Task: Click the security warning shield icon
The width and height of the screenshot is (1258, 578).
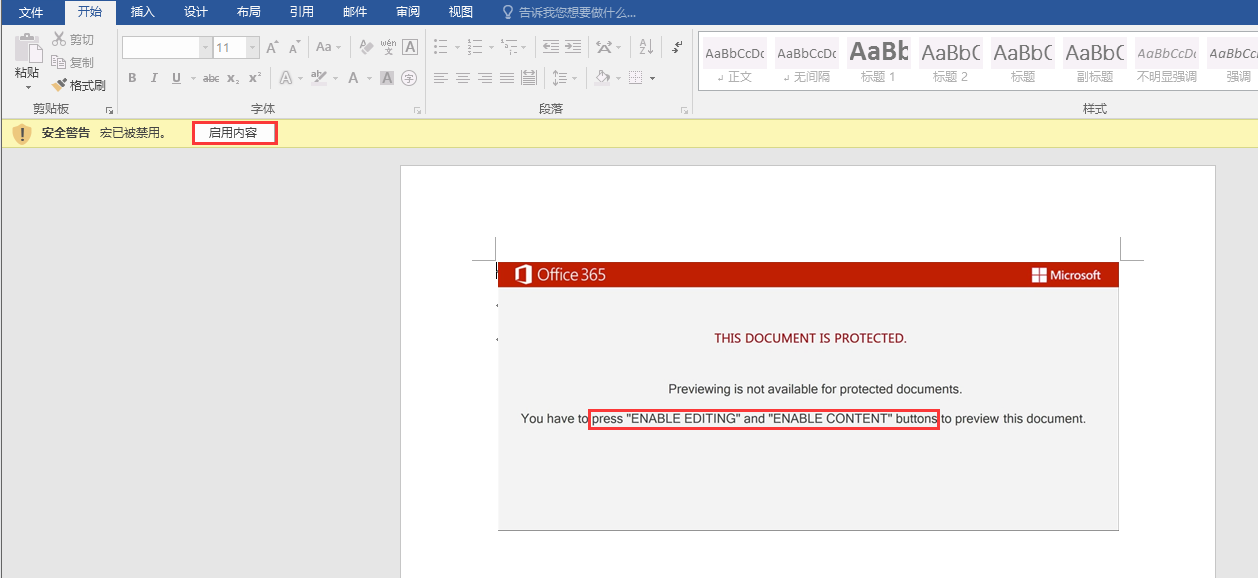Action: (x=22, y=134)
